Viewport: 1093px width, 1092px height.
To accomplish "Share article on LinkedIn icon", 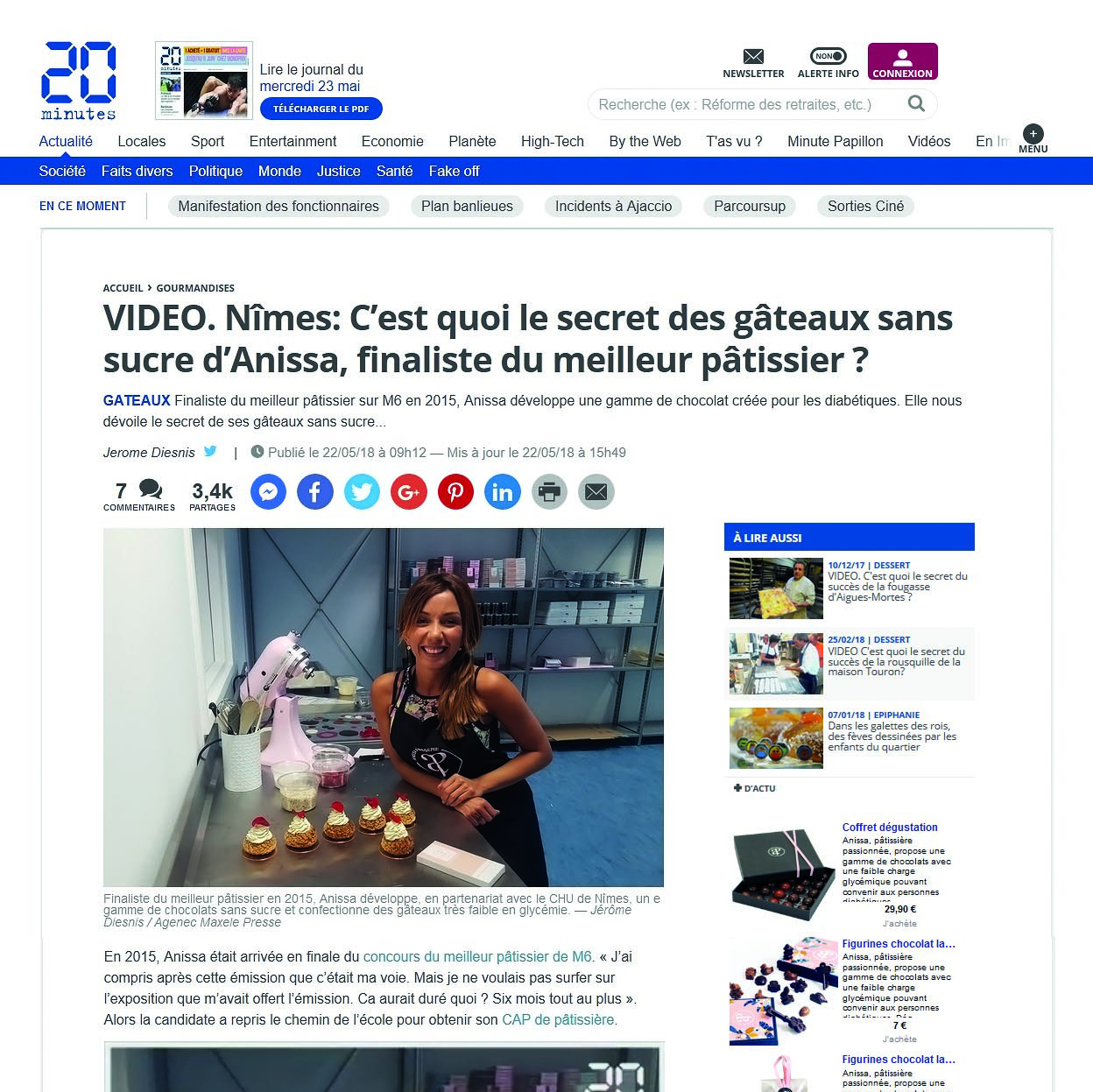I will click(x=503, y=492).
